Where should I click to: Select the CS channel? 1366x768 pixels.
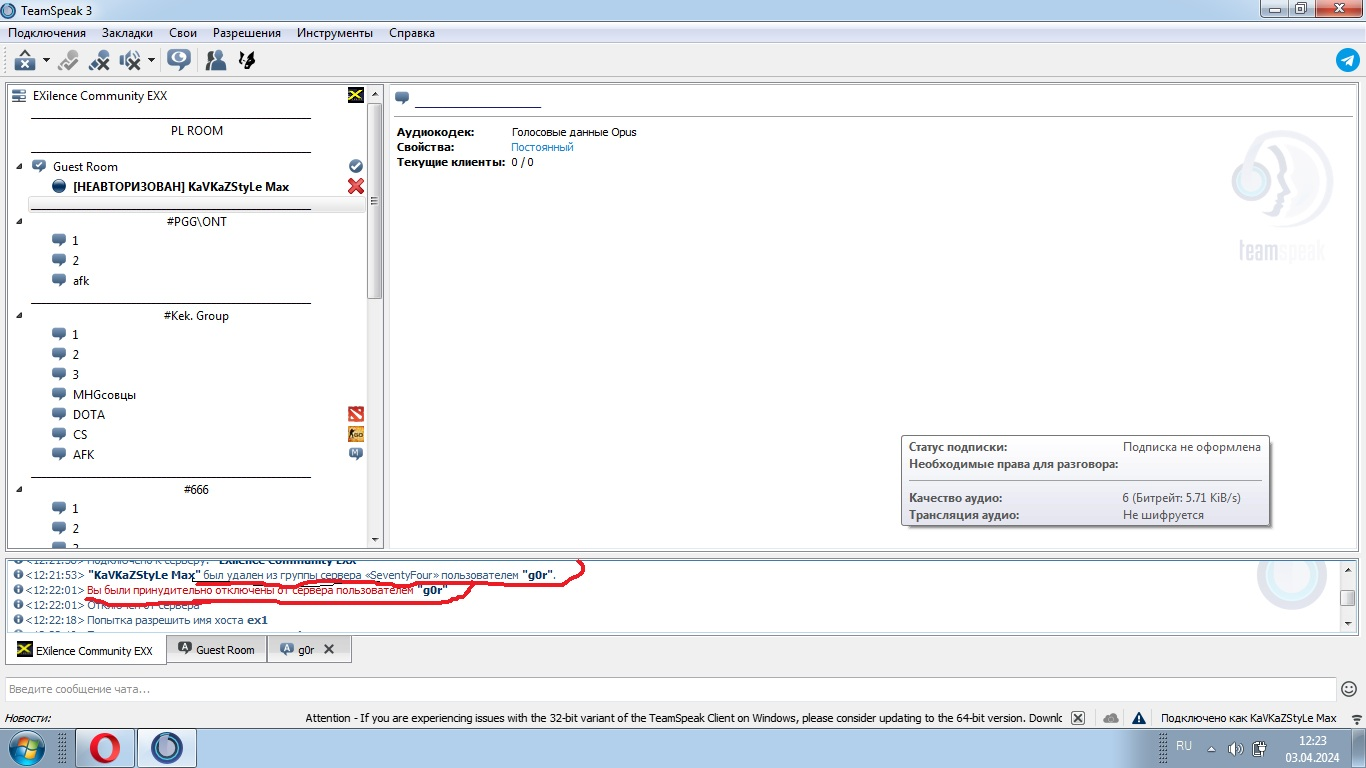80,435
